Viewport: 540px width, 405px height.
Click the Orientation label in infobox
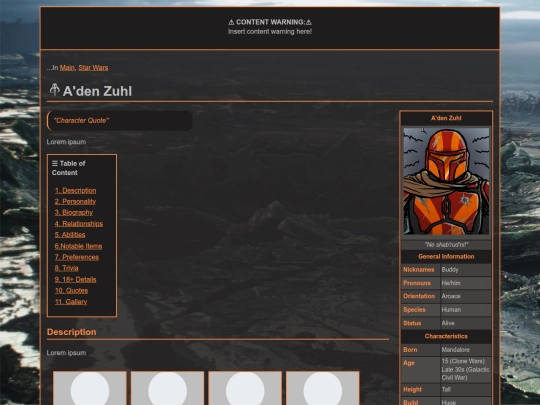point(419,296)
